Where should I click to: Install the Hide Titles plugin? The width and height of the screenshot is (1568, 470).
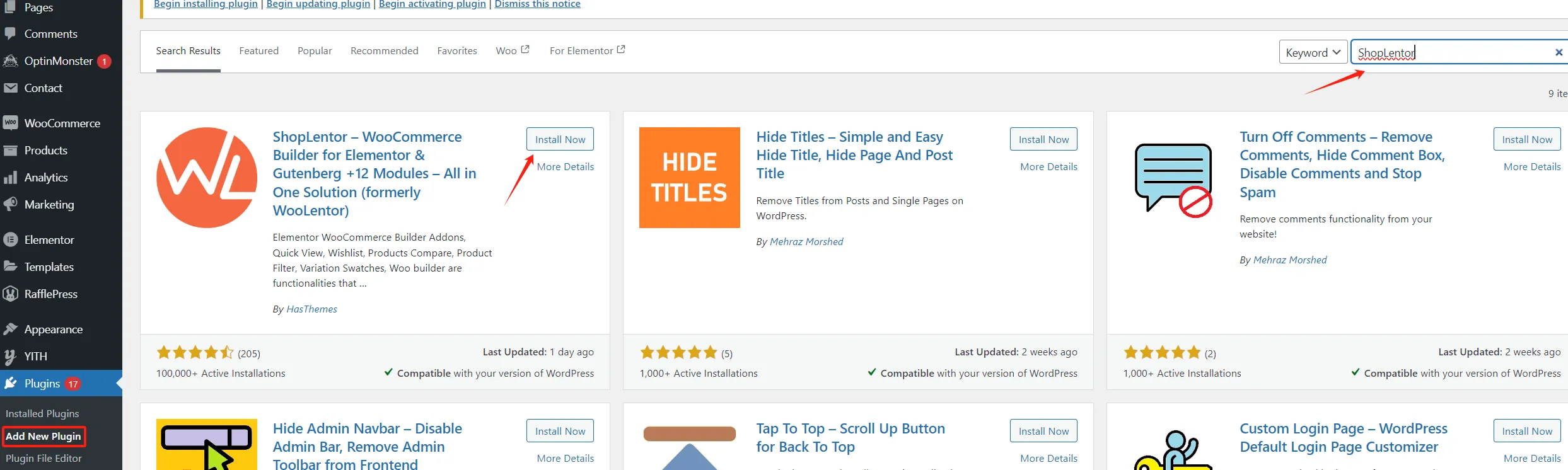click(1043, 139)
